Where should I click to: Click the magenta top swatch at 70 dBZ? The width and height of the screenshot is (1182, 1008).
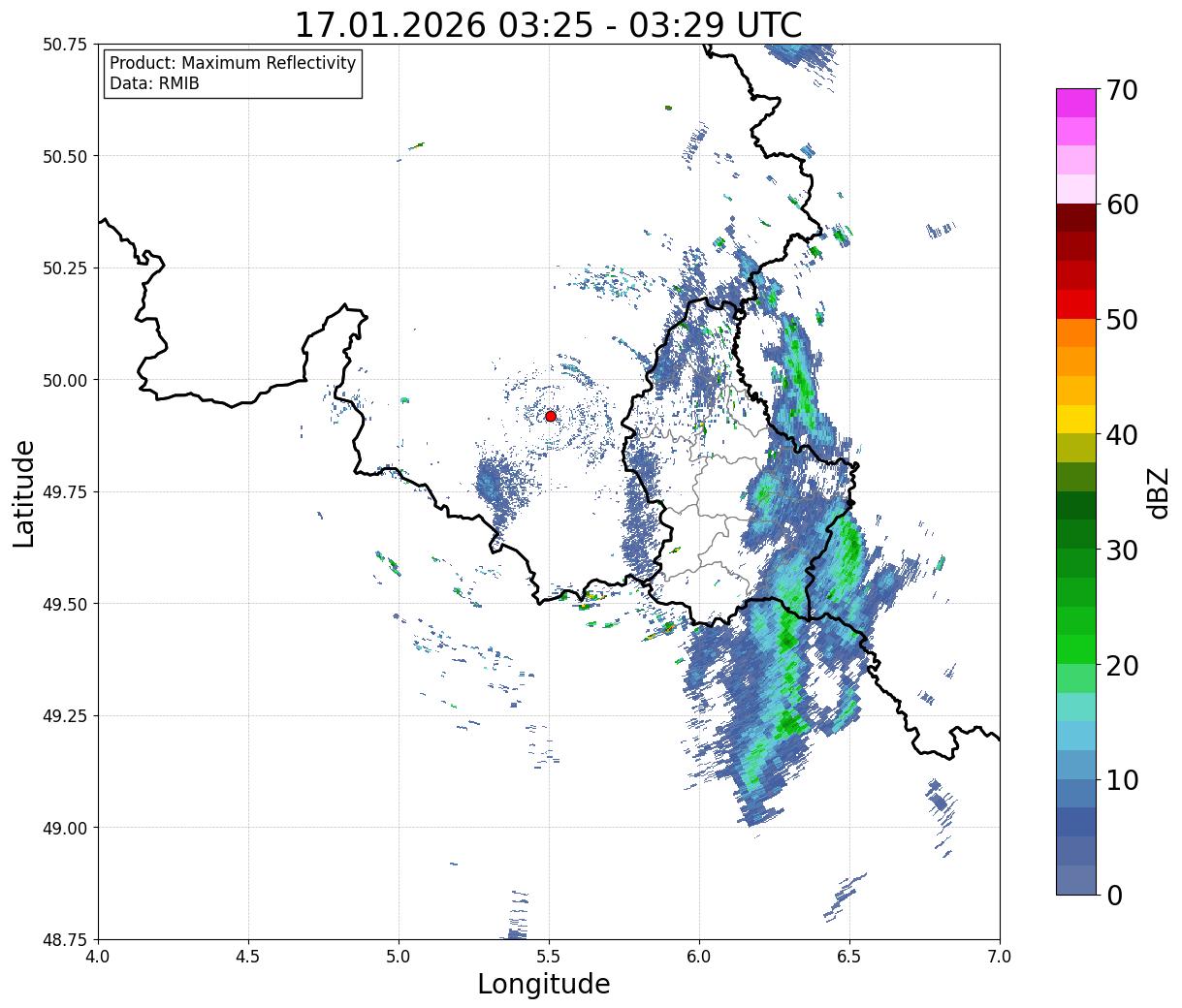[1076, 103]
